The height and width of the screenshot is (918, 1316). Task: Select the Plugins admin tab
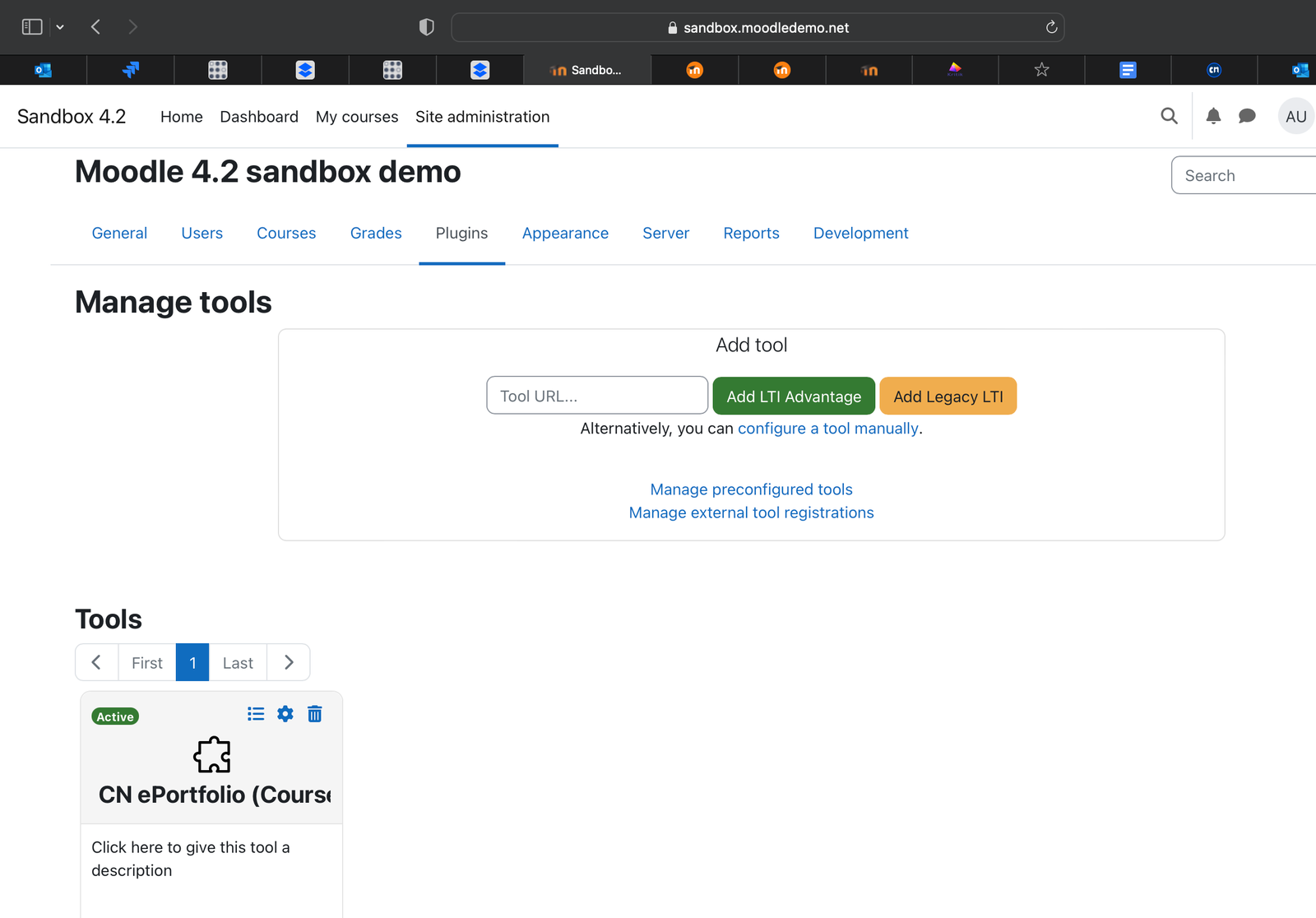(x=461, y=233)
